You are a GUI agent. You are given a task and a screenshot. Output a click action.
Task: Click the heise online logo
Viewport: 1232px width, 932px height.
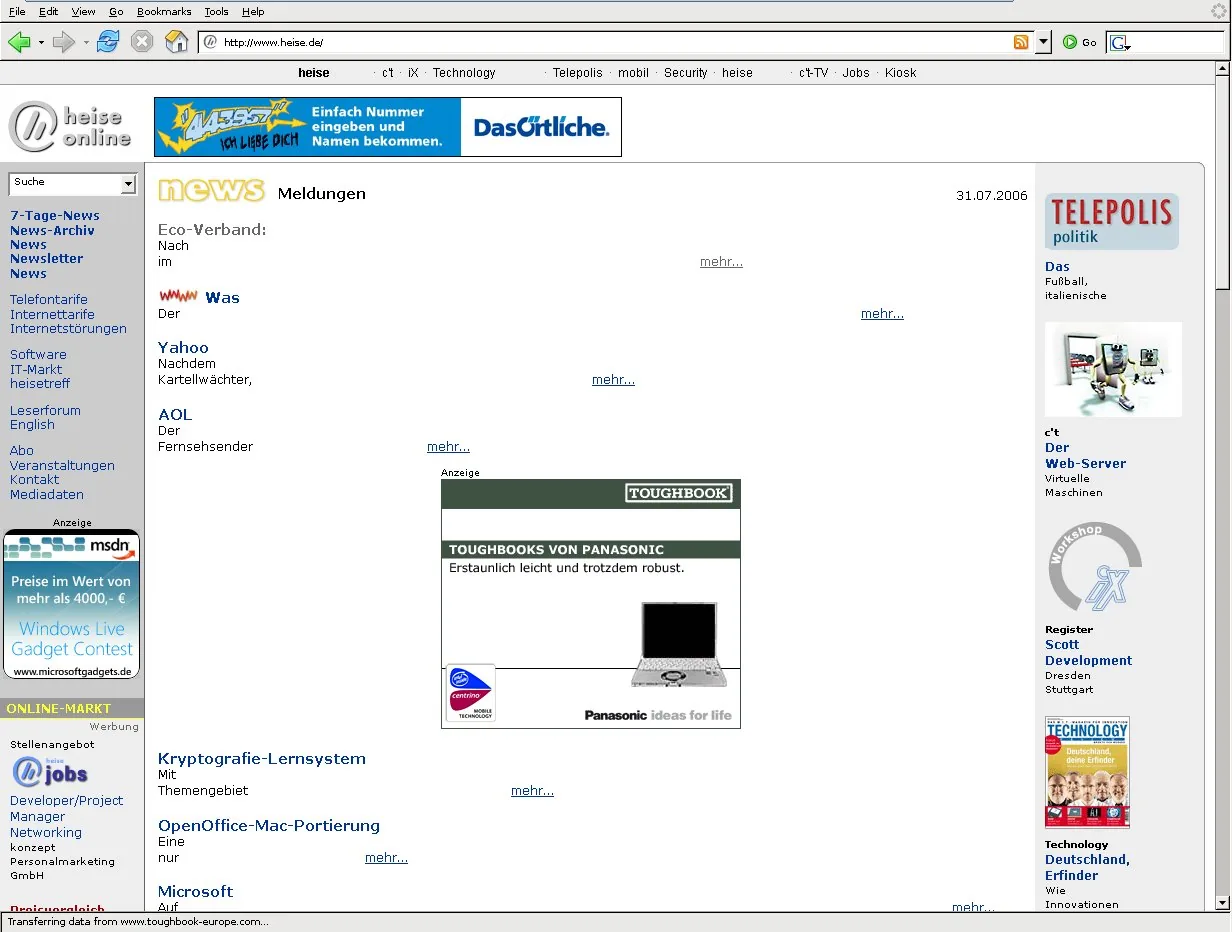click(70, 128)
